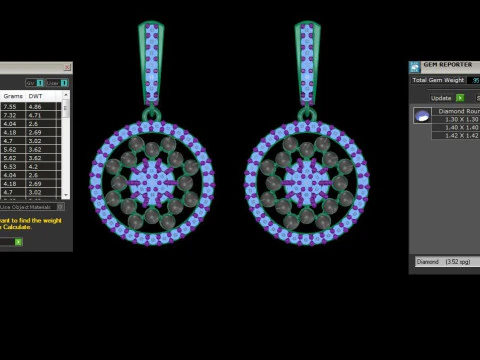
Task: Select the Diamond Round header row
Action: coord(456,111)
